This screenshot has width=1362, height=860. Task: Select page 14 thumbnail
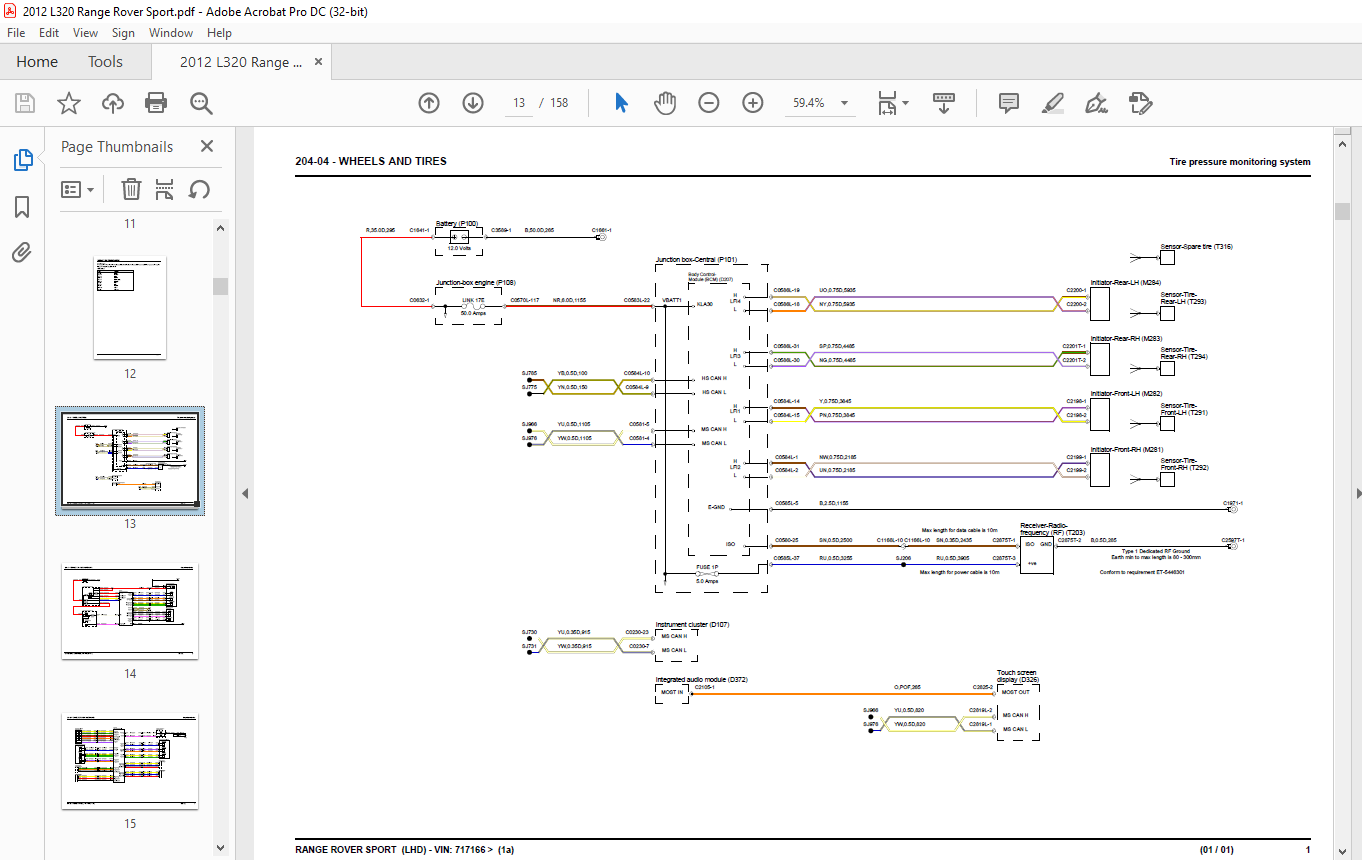130,611
